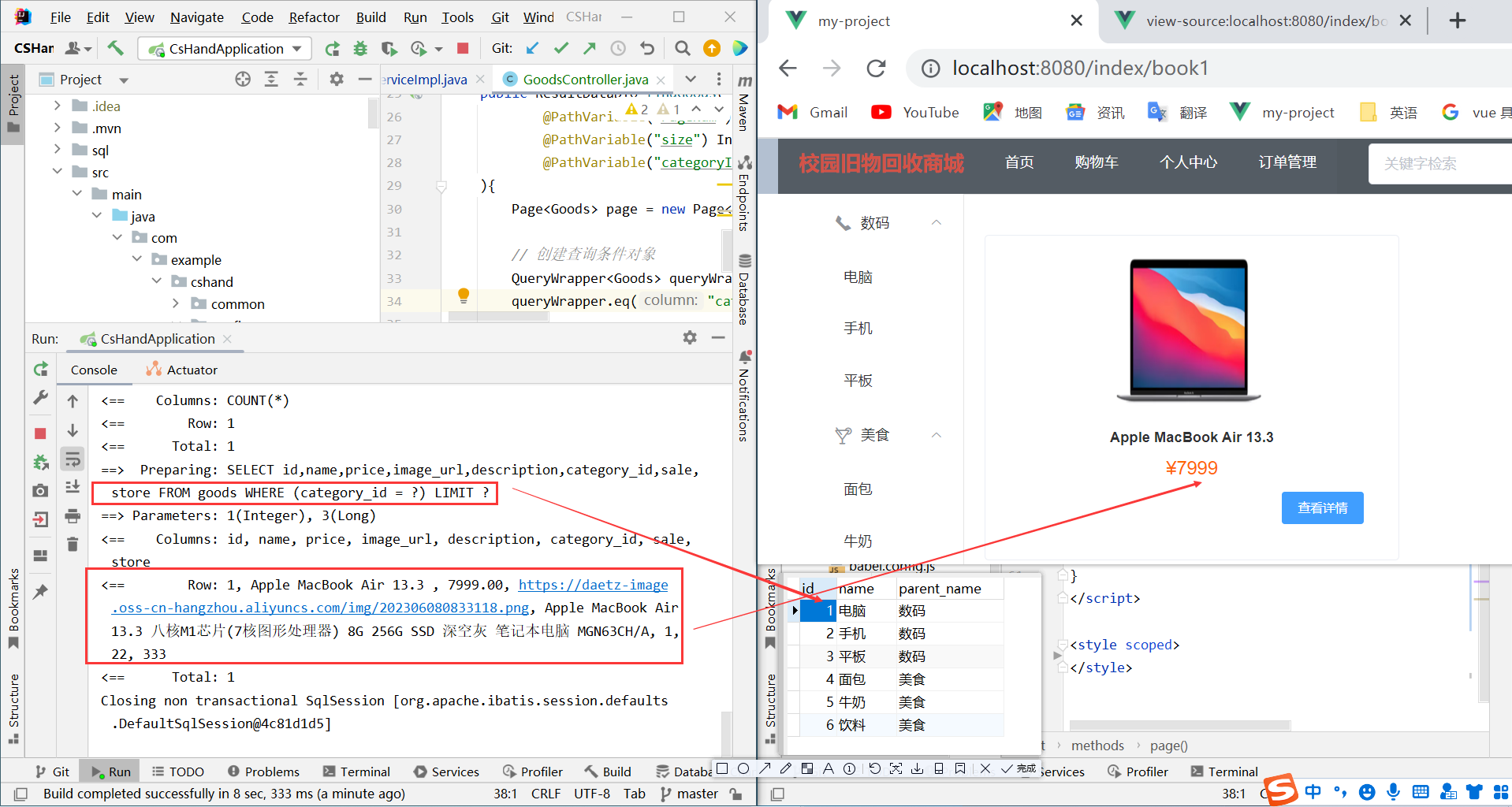Pin the Run tab with the pin icon
The image size is (1512, 807).
[x=40, y=592]
